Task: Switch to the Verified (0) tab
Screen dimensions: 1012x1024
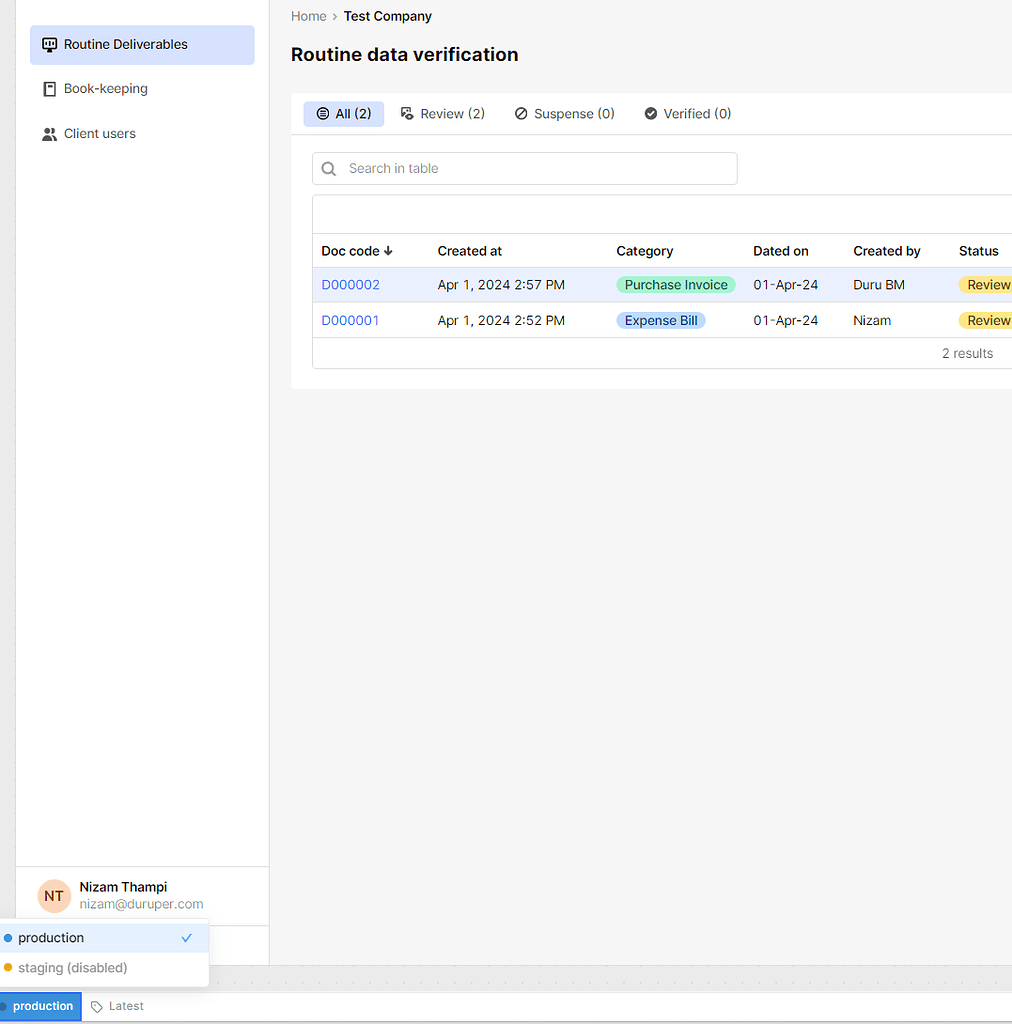Action: (x=687, y=113)
